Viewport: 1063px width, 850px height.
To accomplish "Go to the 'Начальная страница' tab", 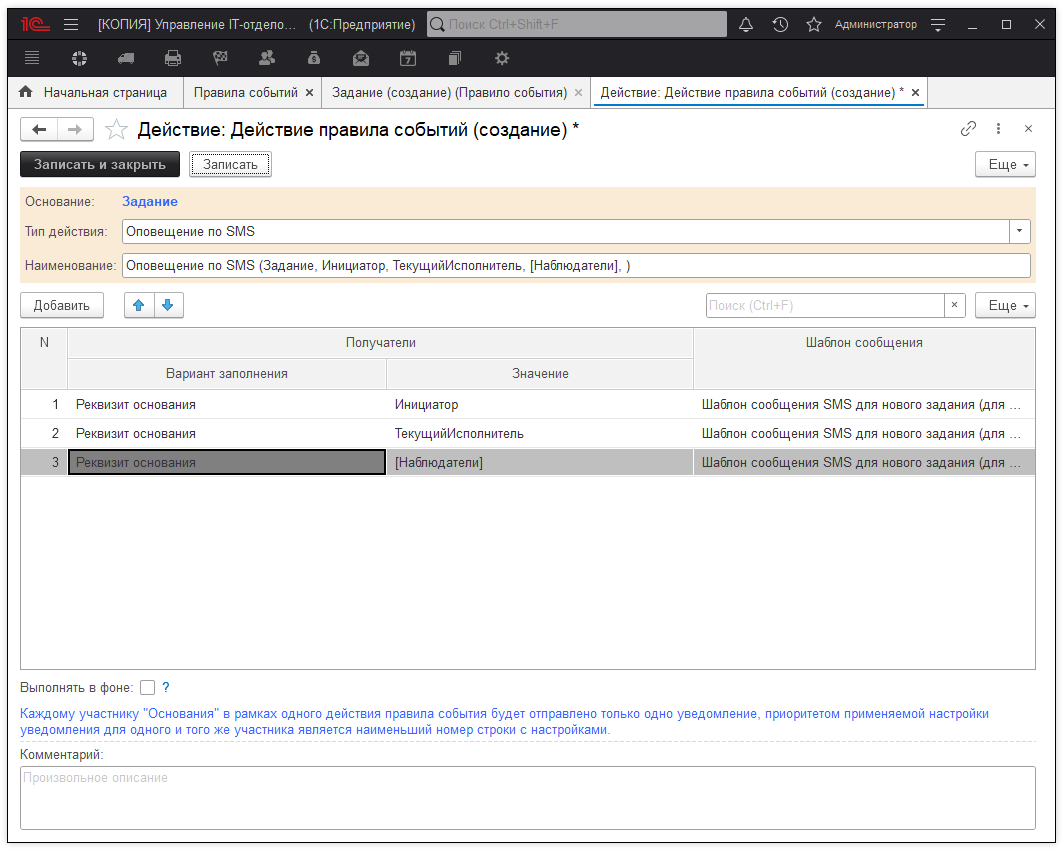I will pos(104,92).
